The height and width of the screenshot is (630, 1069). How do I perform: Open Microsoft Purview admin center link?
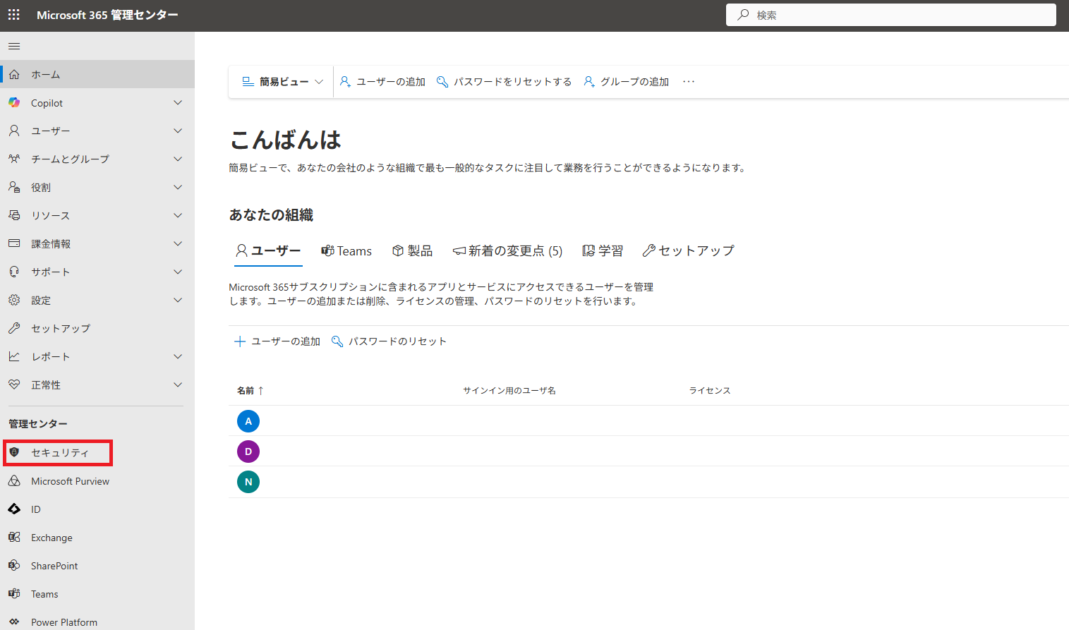point(70,481)
